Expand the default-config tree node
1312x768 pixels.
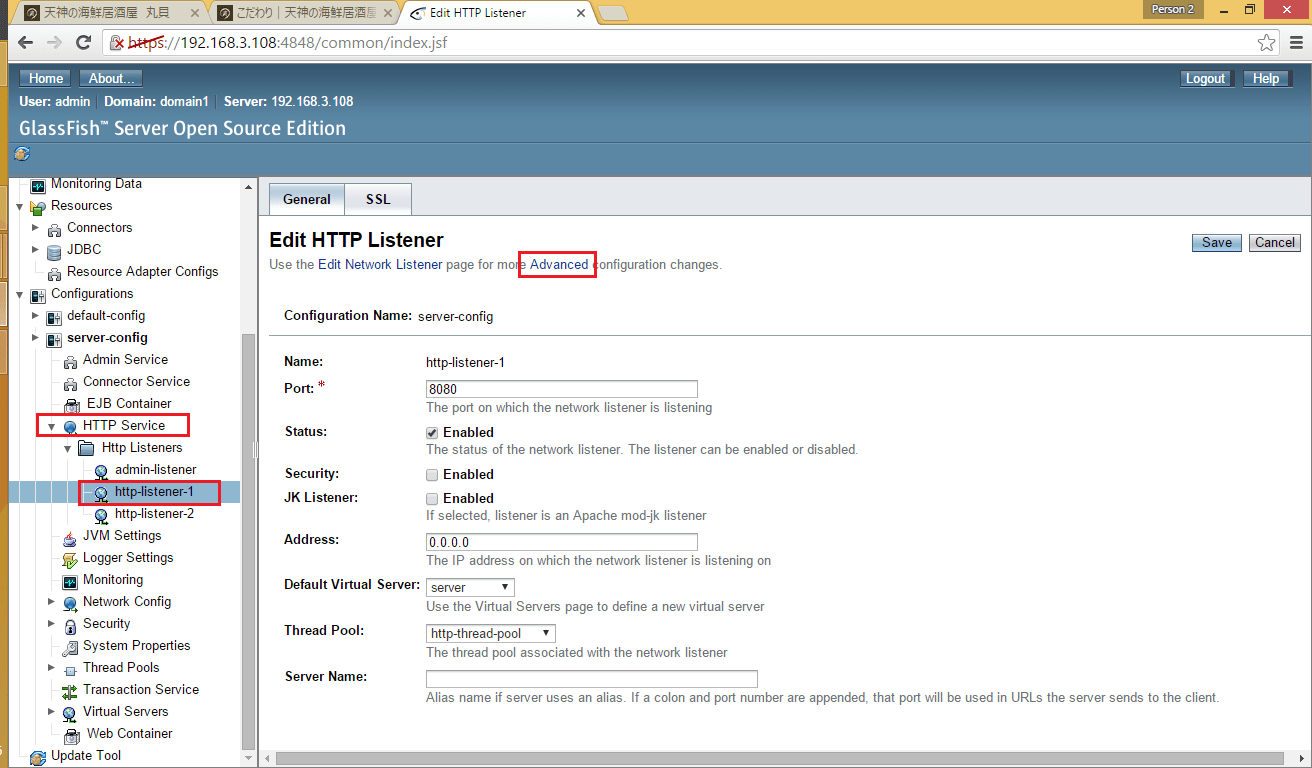point(35,317)
